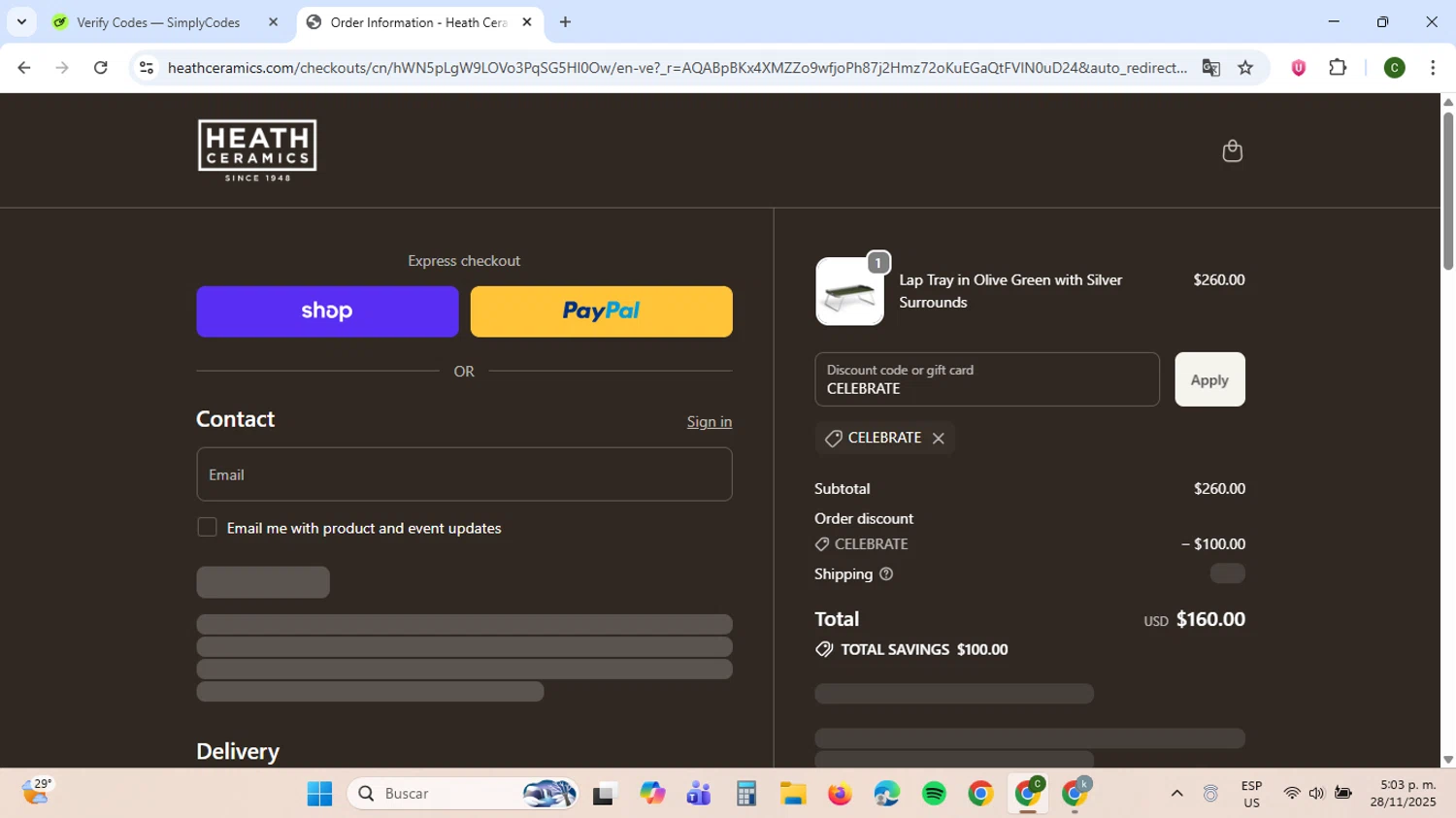Go forward in browser history

pyautogui.click(x=62, y=68)
